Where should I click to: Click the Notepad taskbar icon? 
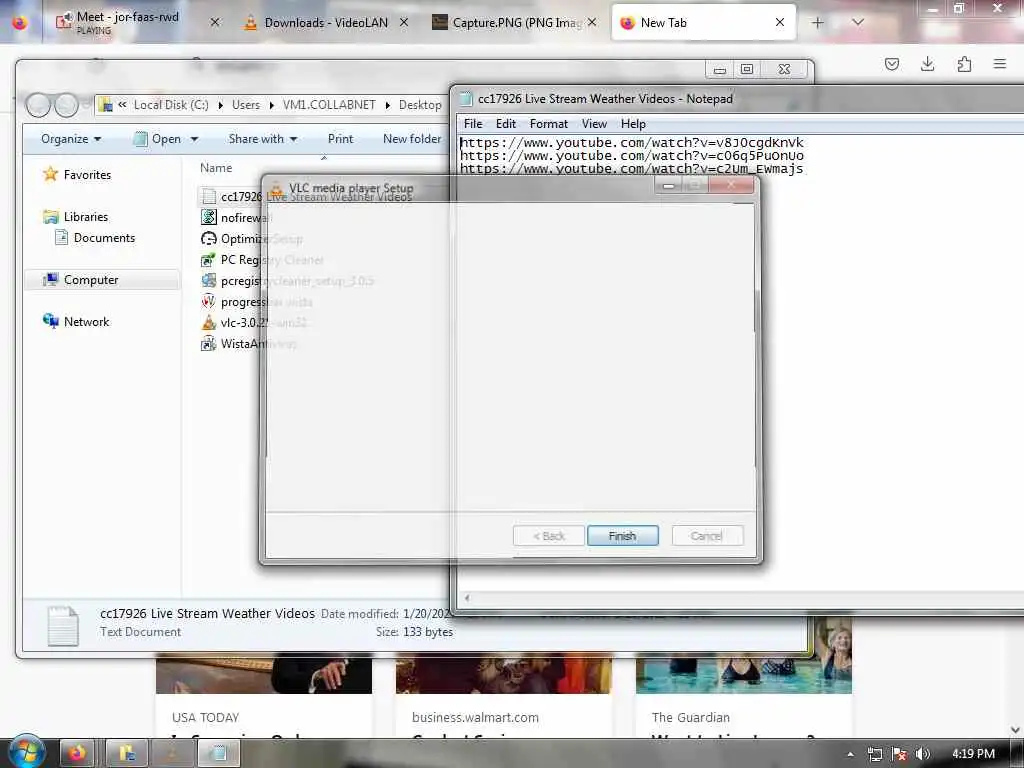[219, 754]
